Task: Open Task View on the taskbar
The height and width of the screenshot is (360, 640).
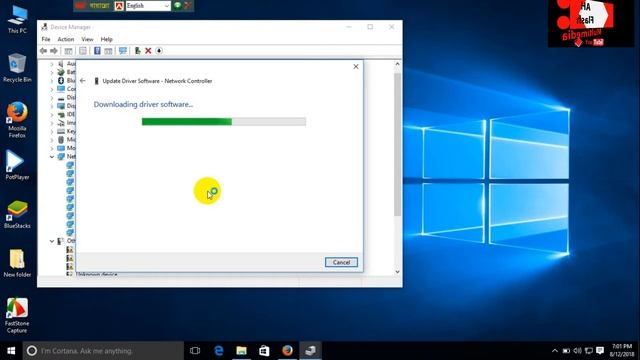Action: (x=195, y=351)
